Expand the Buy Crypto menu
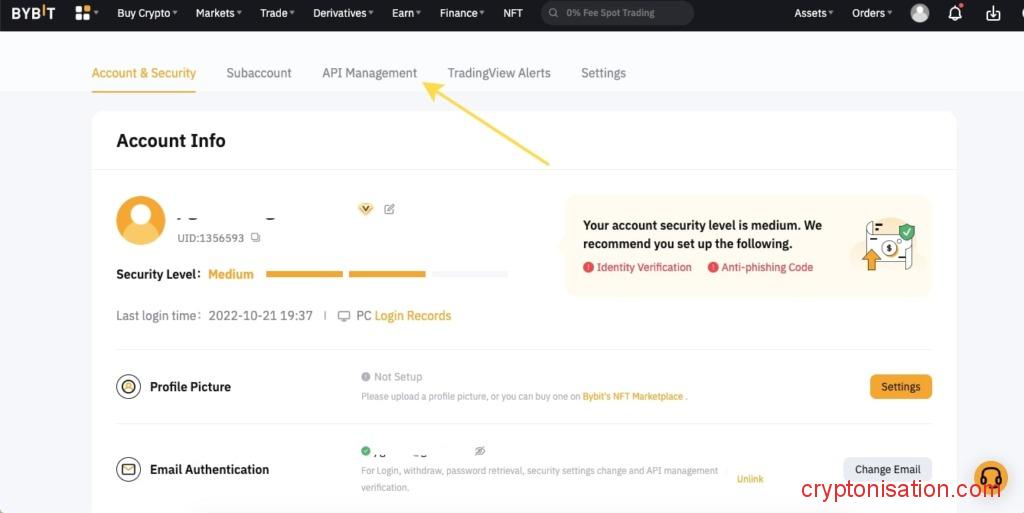The height and width of the screenshot is (513, 1024). (147, 13)
